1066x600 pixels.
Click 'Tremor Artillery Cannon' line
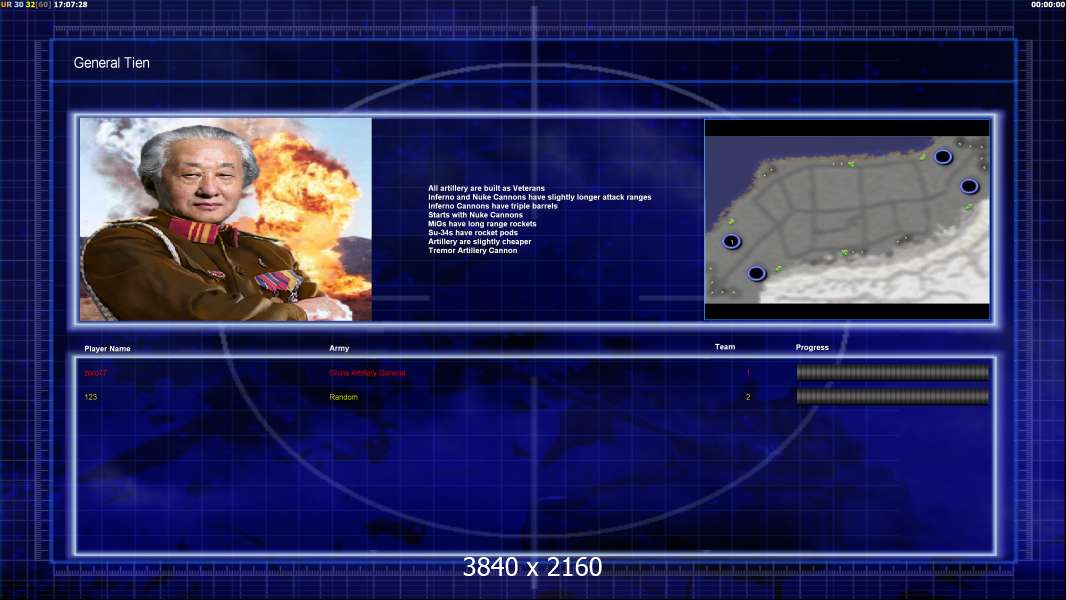coord(472,250)
